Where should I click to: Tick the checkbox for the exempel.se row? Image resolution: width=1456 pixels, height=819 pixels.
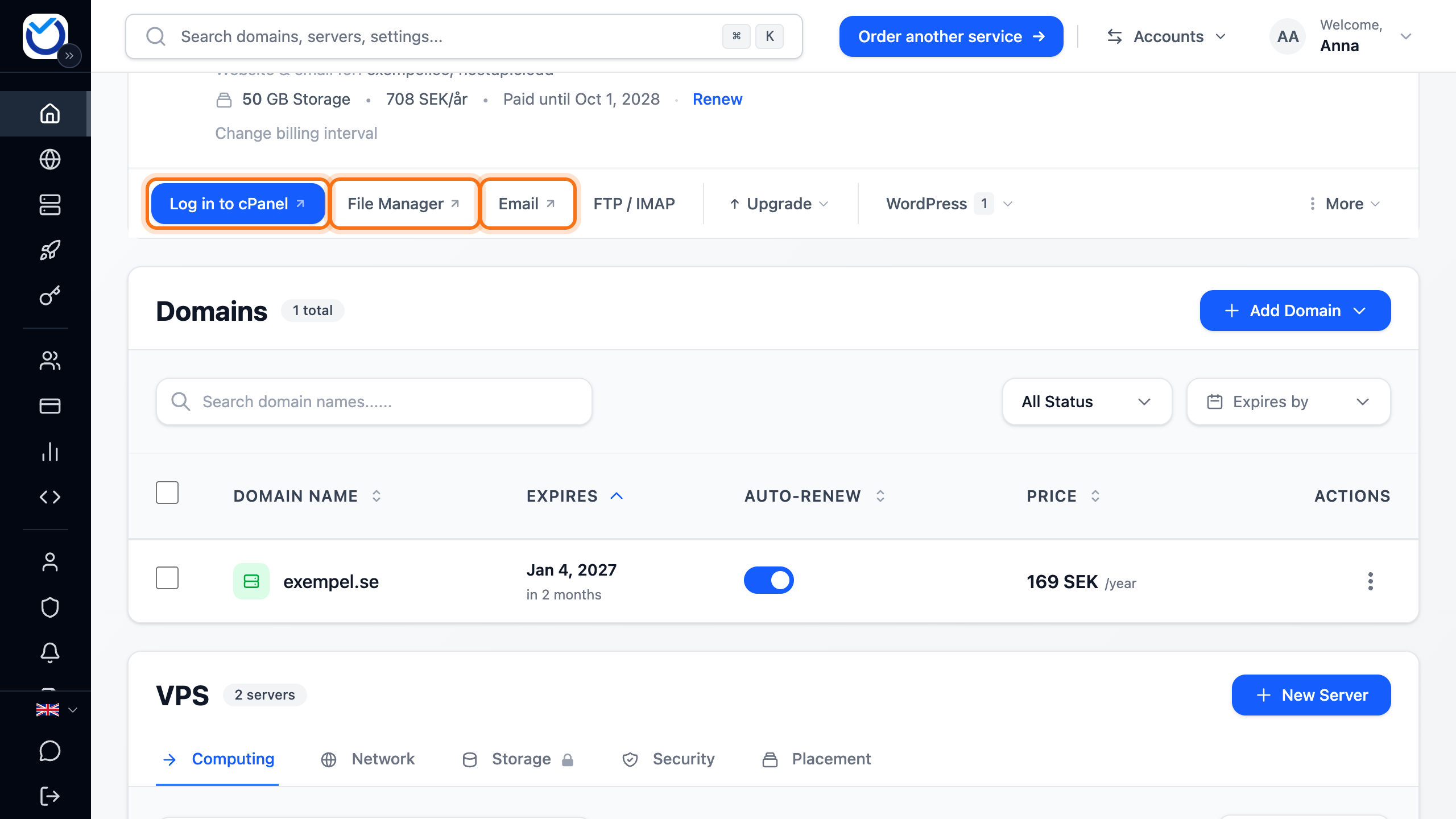tap(167, 578)
